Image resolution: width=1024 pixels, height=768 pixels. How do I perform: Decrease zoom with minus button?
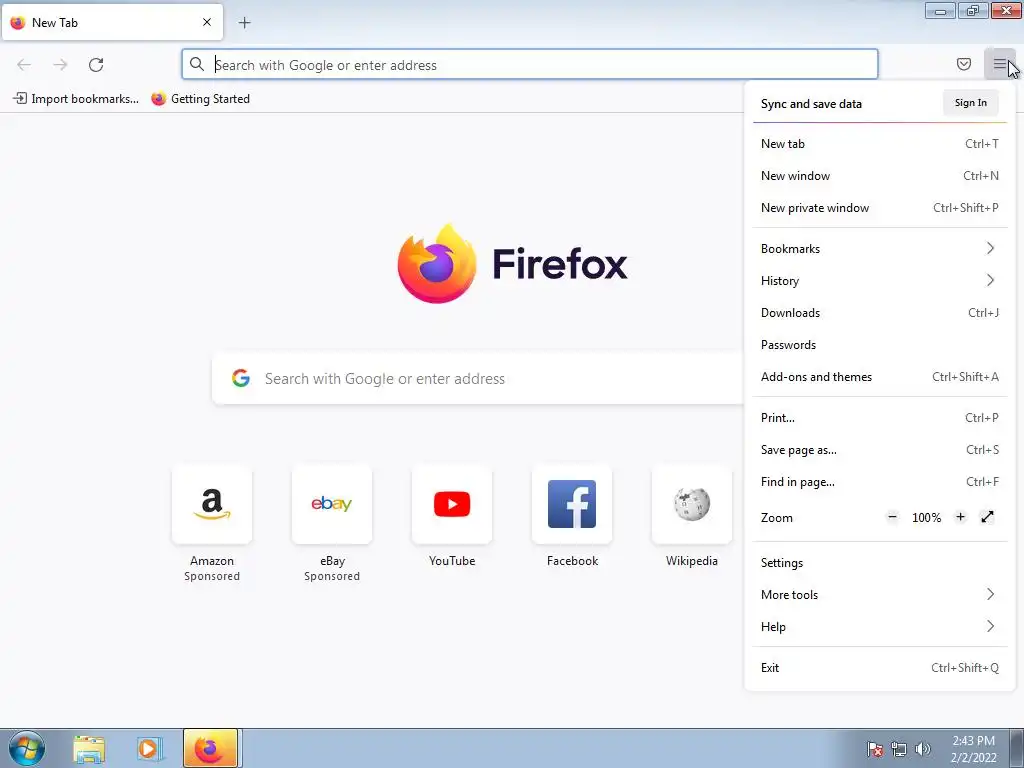click(x=892, y=517)
